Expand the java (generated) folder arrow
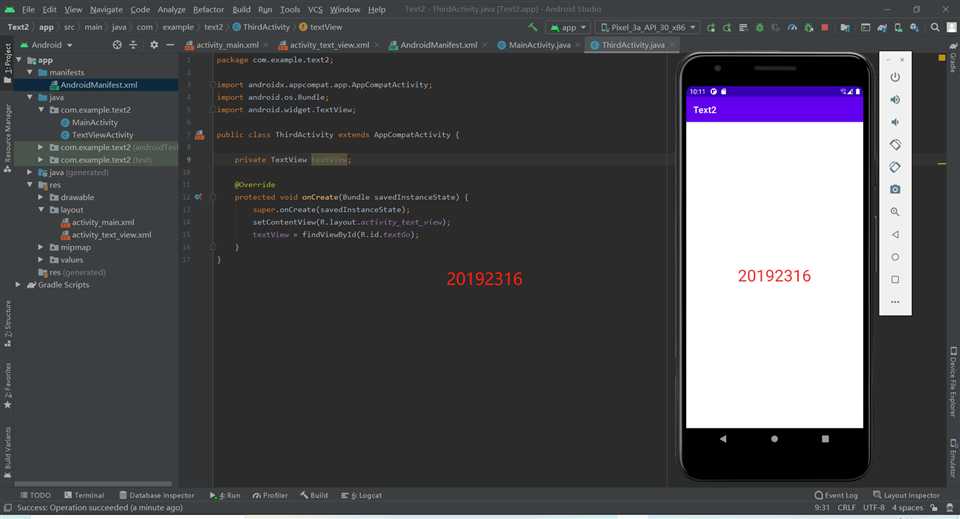960x519 pixels. (30, 172)
